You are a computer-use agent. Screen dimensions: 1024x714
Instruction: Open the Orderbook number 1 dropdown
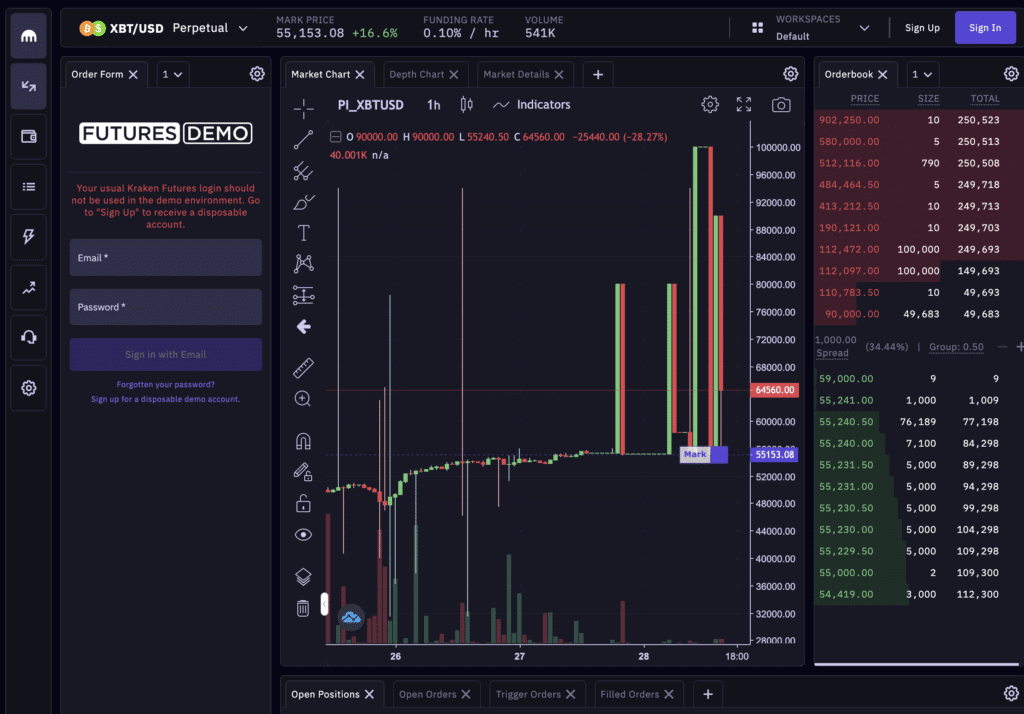click(x=922, y=74)
